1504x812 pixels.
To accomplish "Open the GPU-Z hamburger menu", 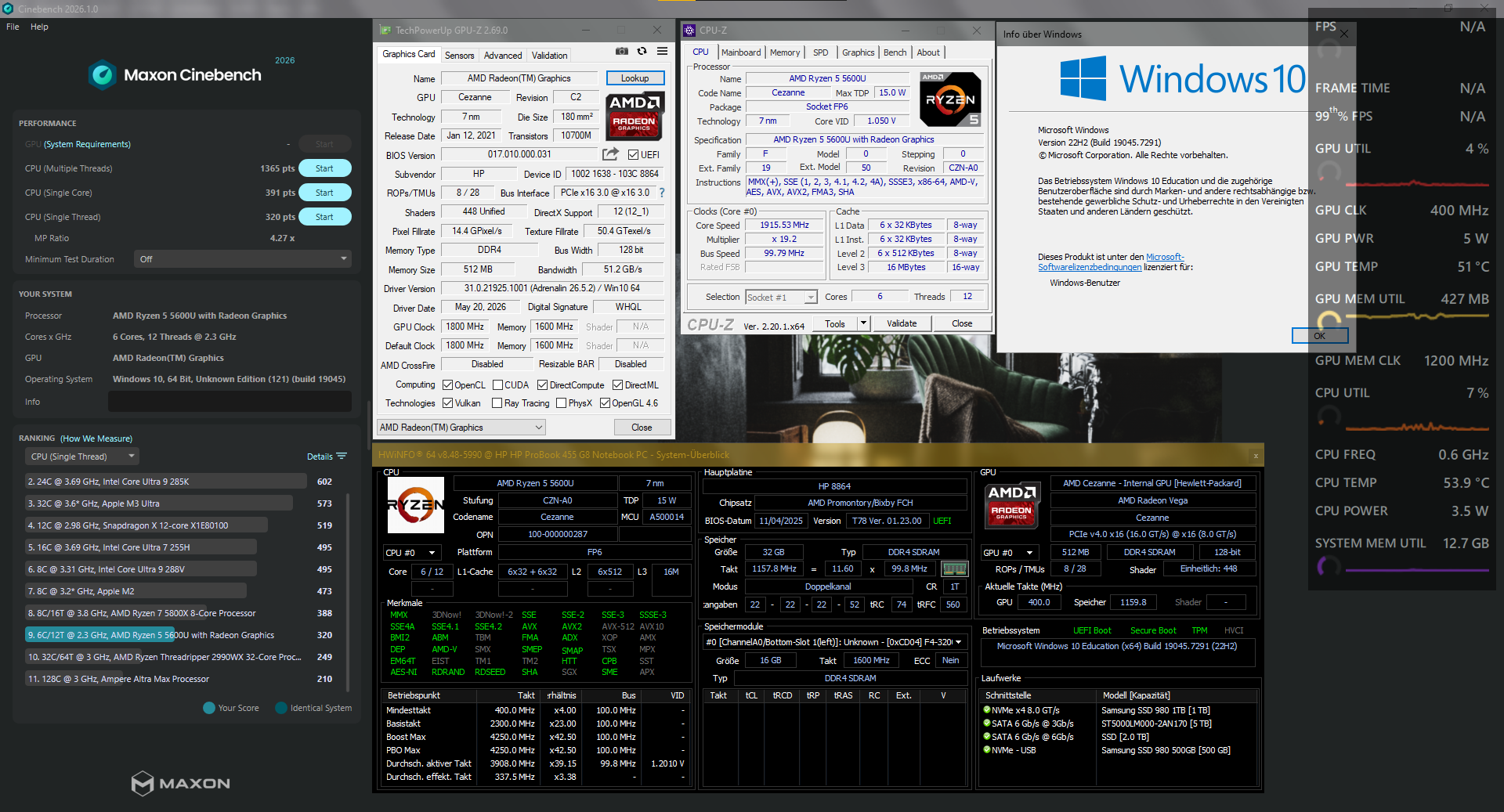I will click(x=663, y=52).
